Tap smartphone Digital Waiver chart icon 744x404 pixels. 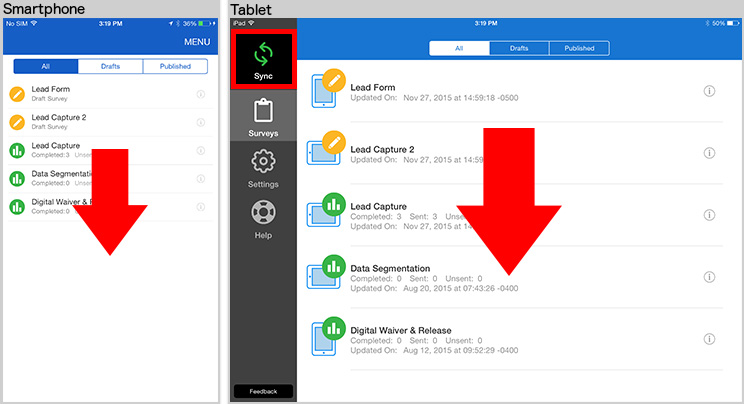17,207
